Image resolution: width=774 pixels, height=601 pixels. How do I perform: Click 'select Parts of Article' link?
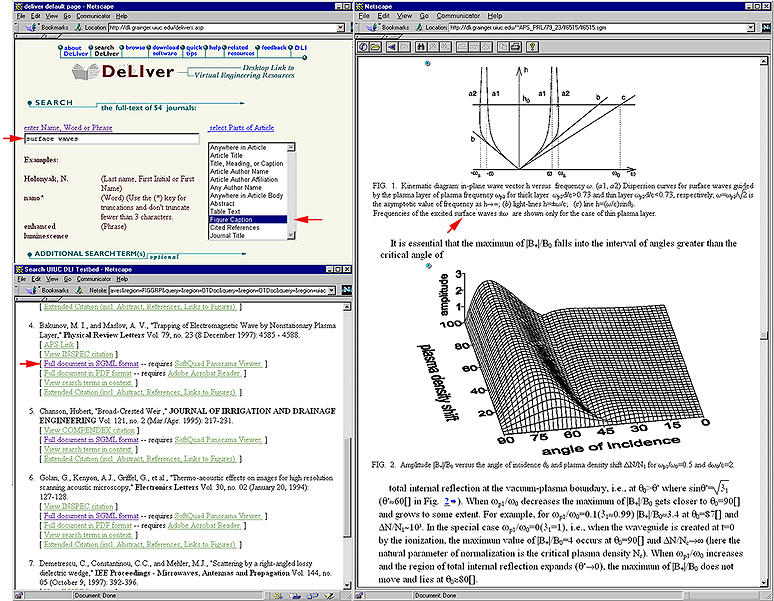pos(241,127)
